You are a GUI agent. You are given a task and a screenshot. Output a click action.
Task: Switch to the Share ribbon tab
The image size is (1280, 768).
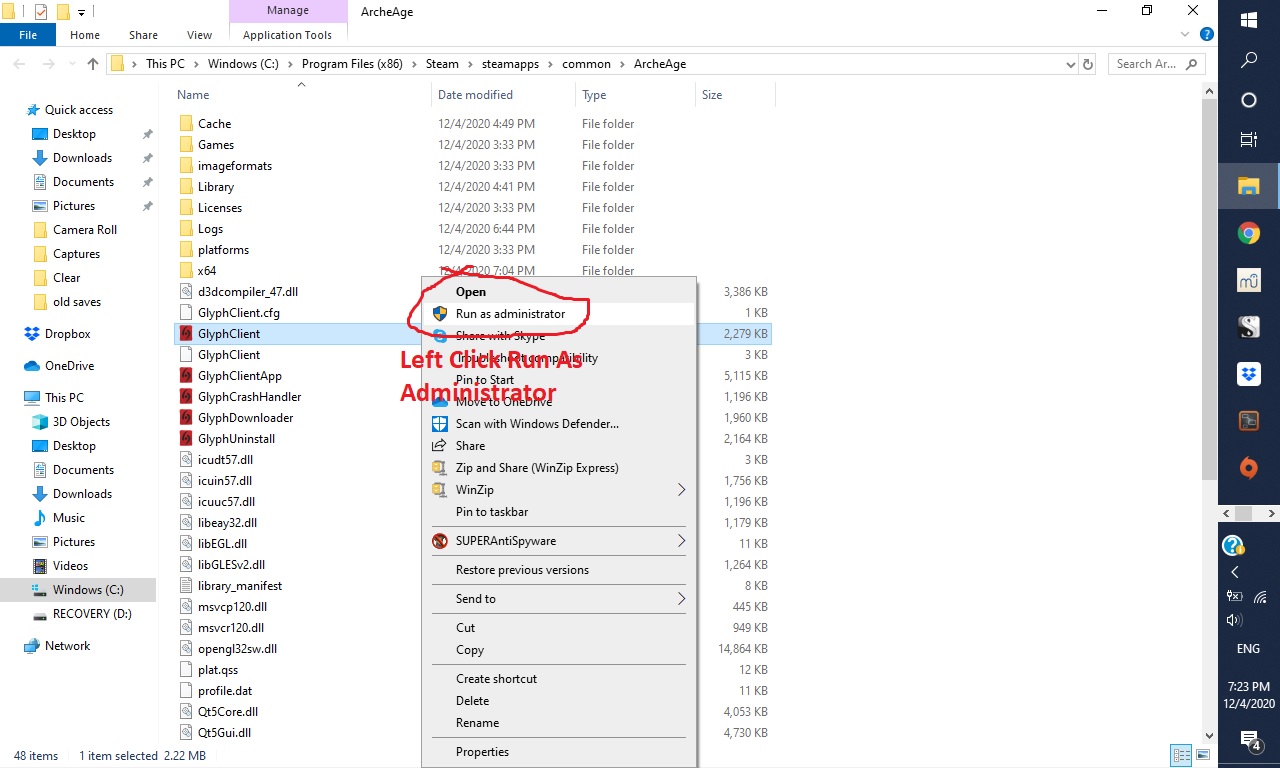143,35
